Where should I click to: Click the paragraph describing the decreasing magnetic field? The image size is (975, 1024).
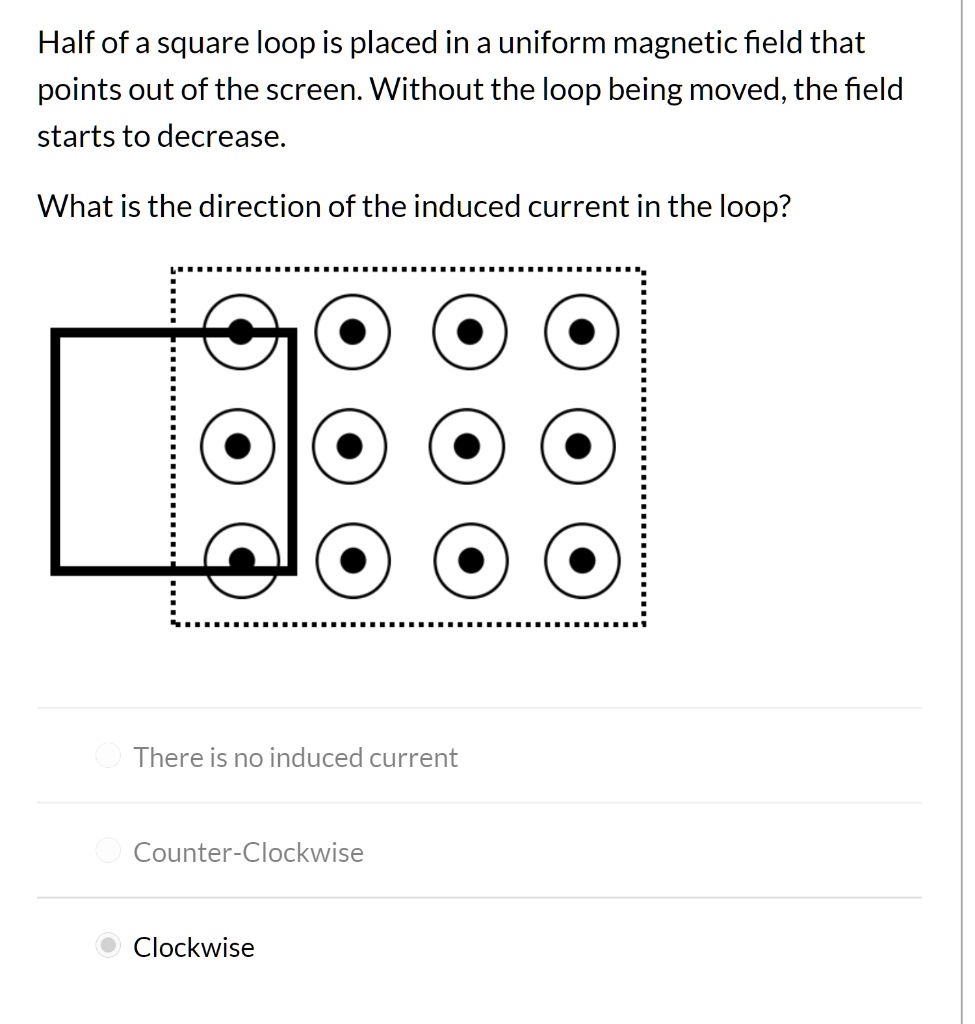point(470,88)
